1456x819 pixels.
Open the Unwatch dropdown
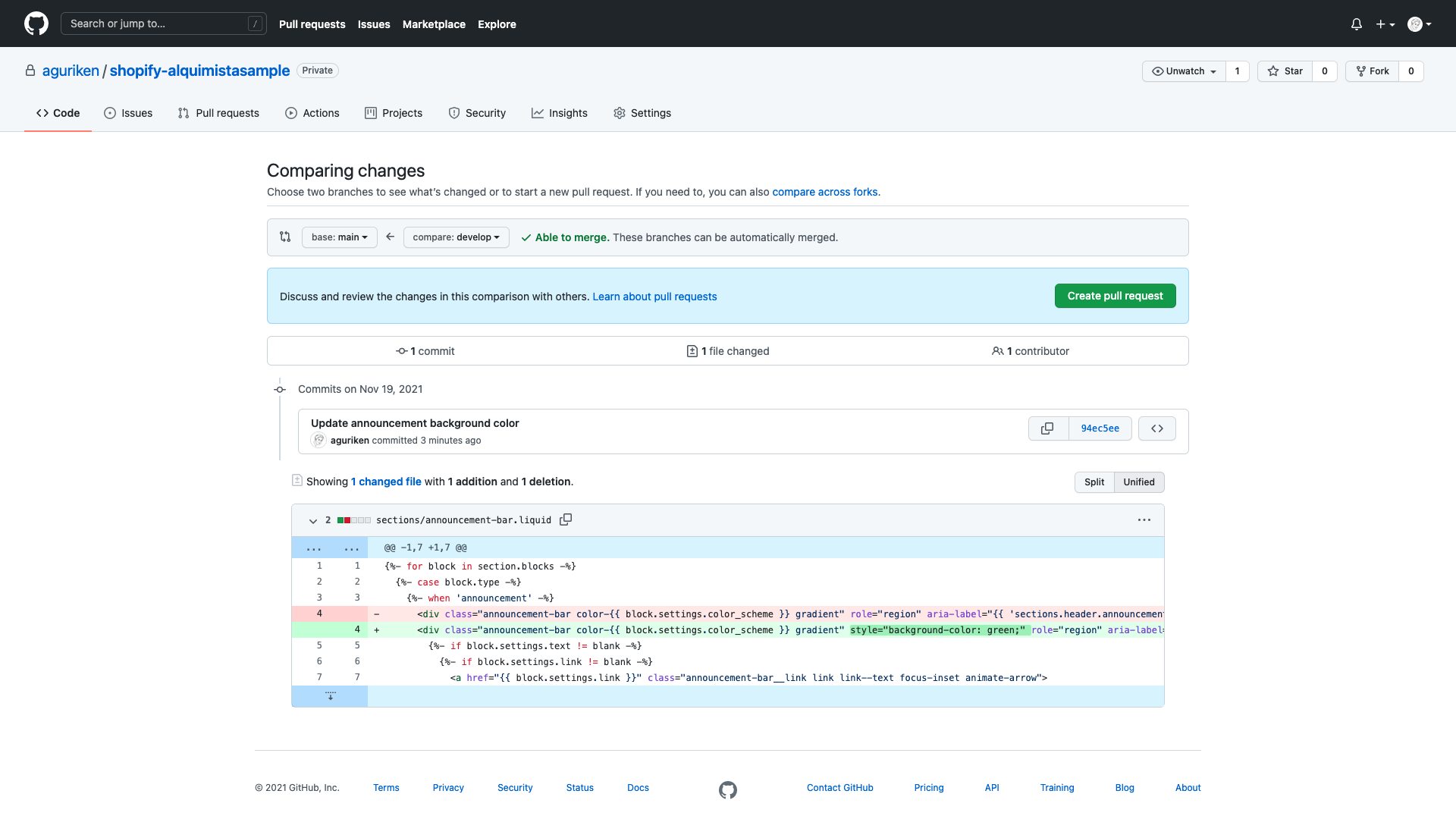click(x=1184, y=71)
